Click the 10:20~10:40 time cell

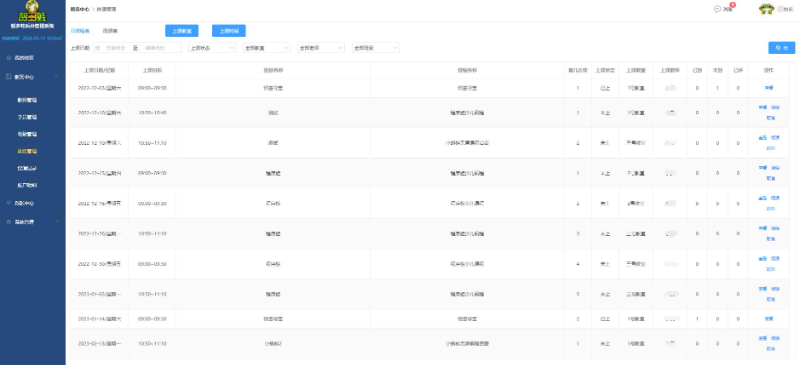[x=152, y=113]
